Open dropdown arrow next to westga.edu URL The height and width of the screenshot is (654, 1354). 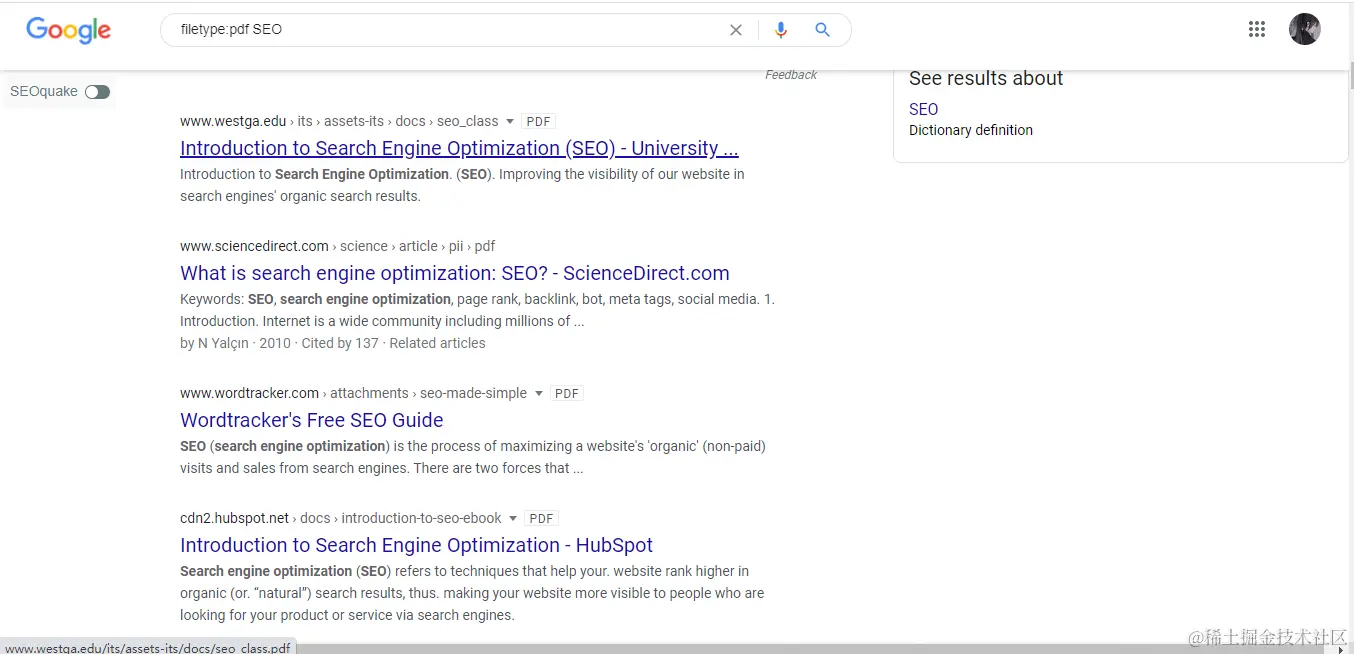pos(510,121)
